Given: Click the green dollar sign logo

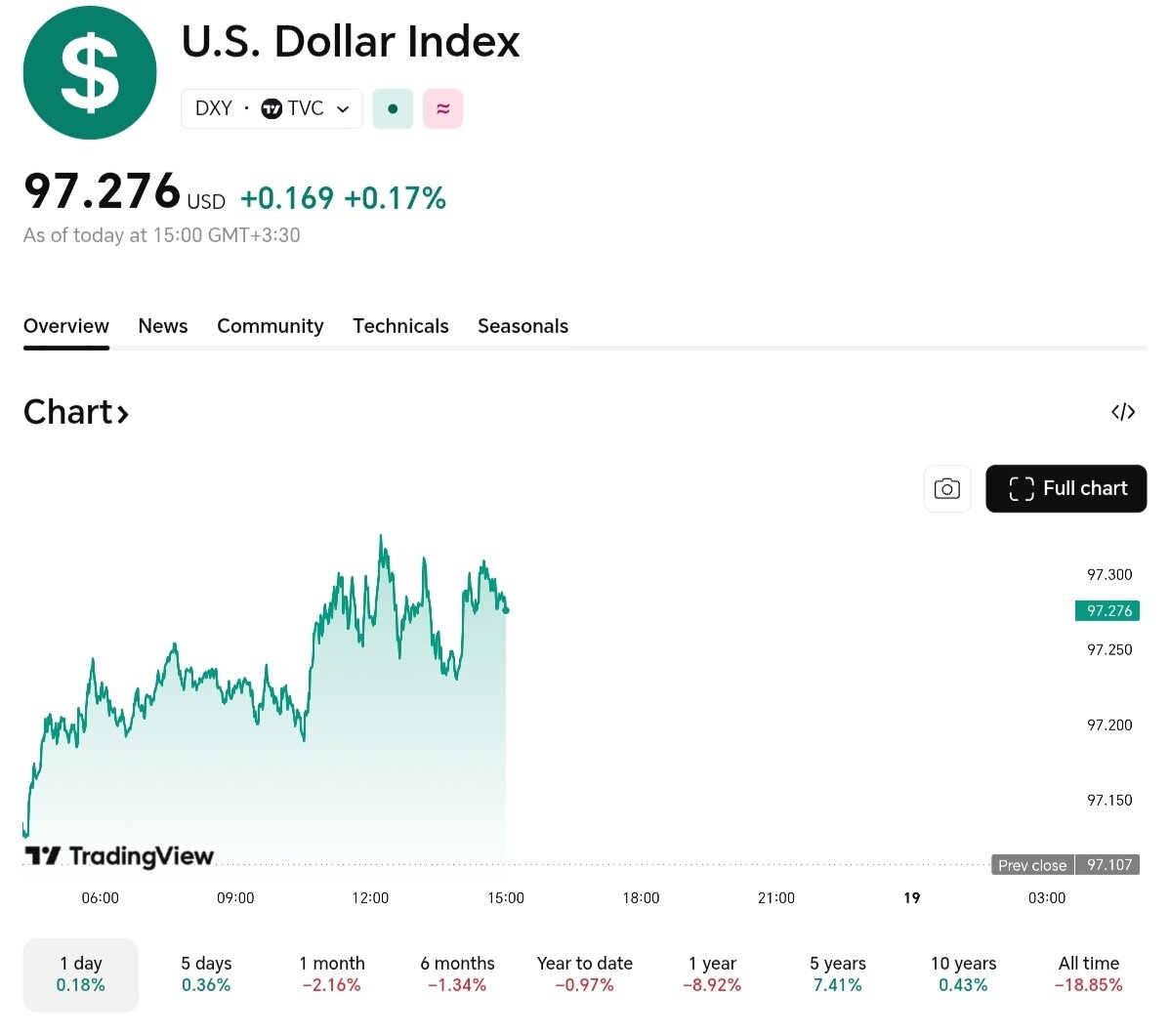Looking at the screenshot, I should 90,73.
